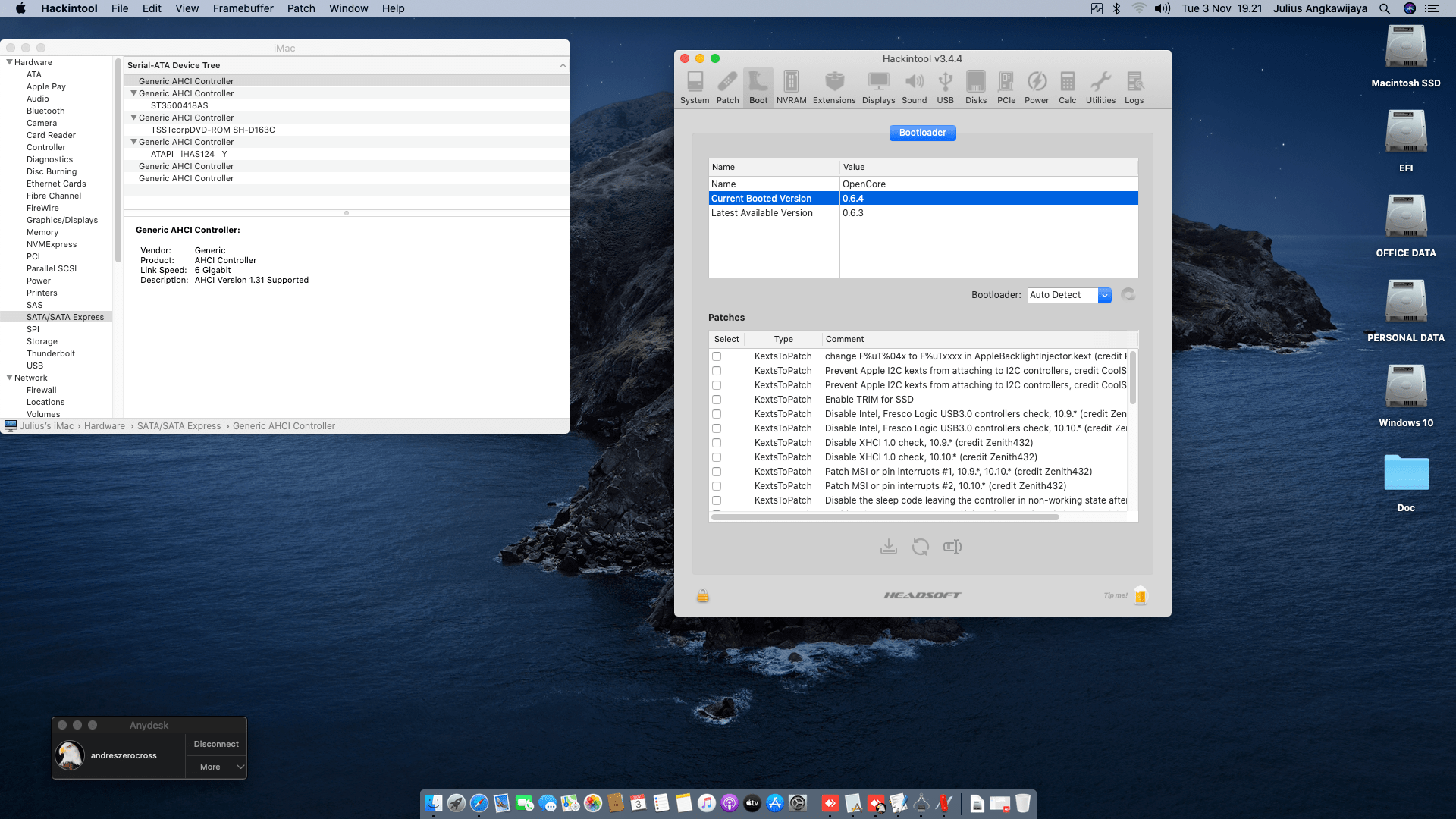This screenshot has height=819, width=1456.
Task: Open the Window menu
Action: coord(348,8)
